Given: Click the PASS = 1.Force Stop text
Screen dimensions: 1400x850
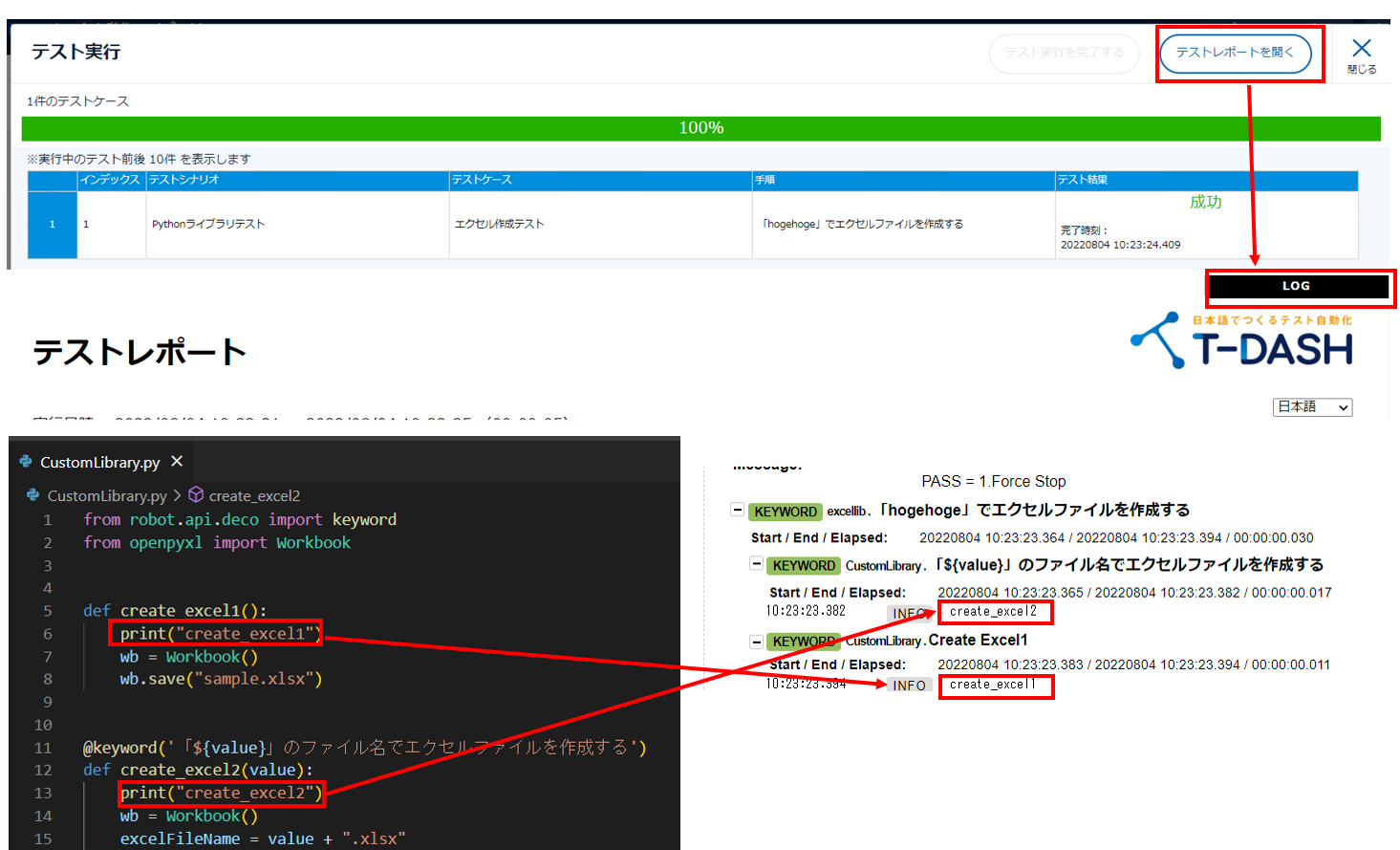Looking at the screenshot, I should [x=994, y=481].
